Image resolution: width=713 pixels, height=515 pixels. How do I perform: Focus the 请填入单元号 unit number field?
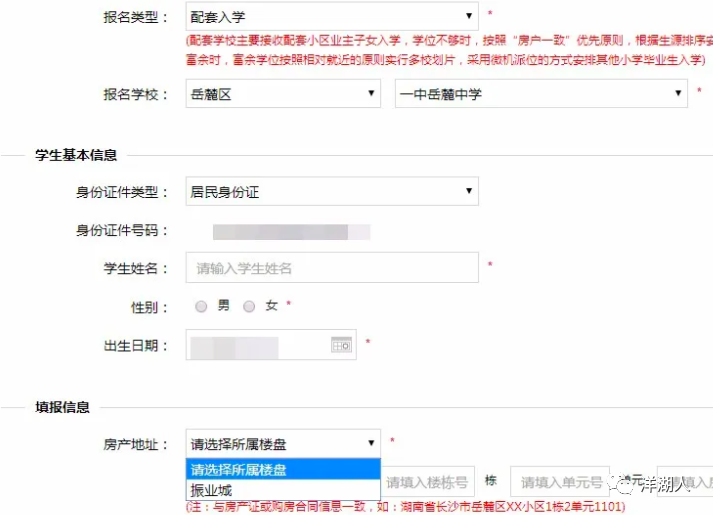pyautogui.click(x=560, y=482)
